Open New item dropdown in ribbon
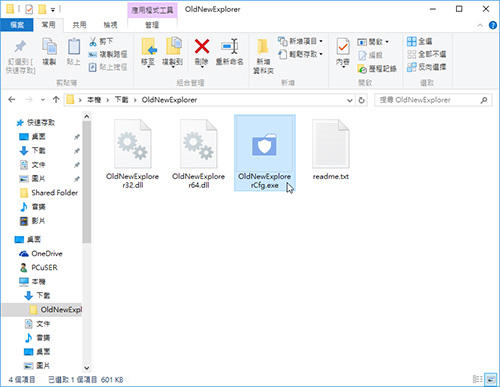 (x=300, y=41)
